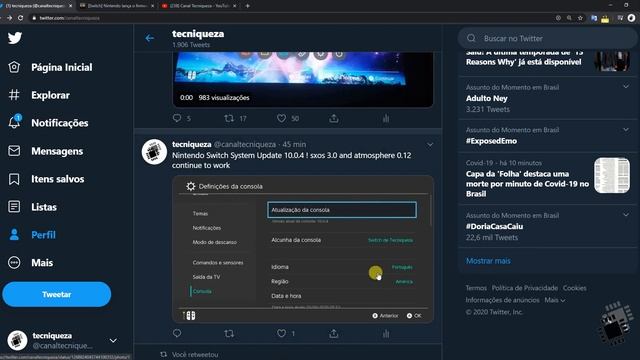Open Informações de anúncios footer link
Viewport: 640px width, 360px height.
pos(502,300)
